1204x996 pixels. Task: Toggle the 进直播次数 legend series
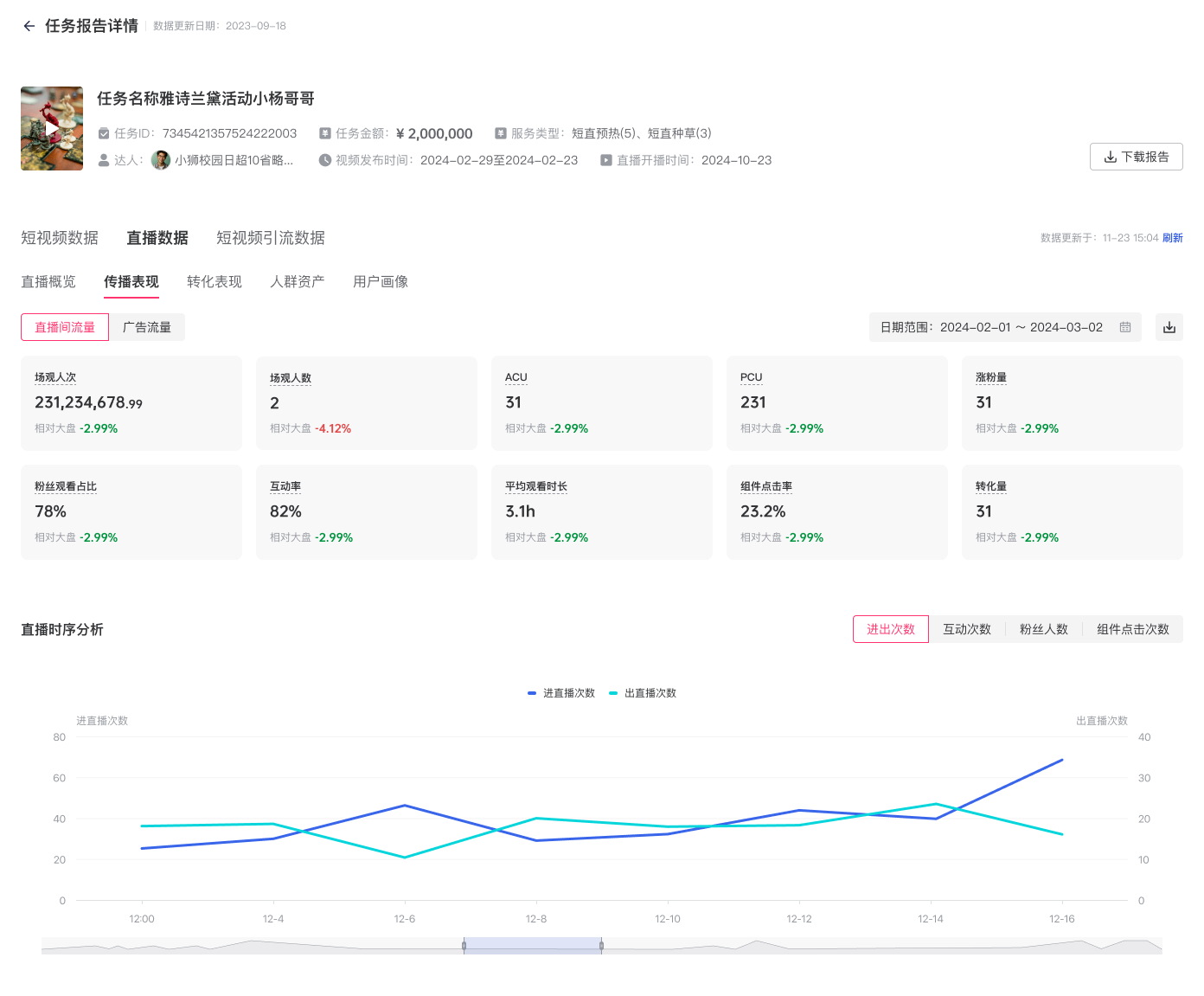pyautogui.click(x=561, y=693)
